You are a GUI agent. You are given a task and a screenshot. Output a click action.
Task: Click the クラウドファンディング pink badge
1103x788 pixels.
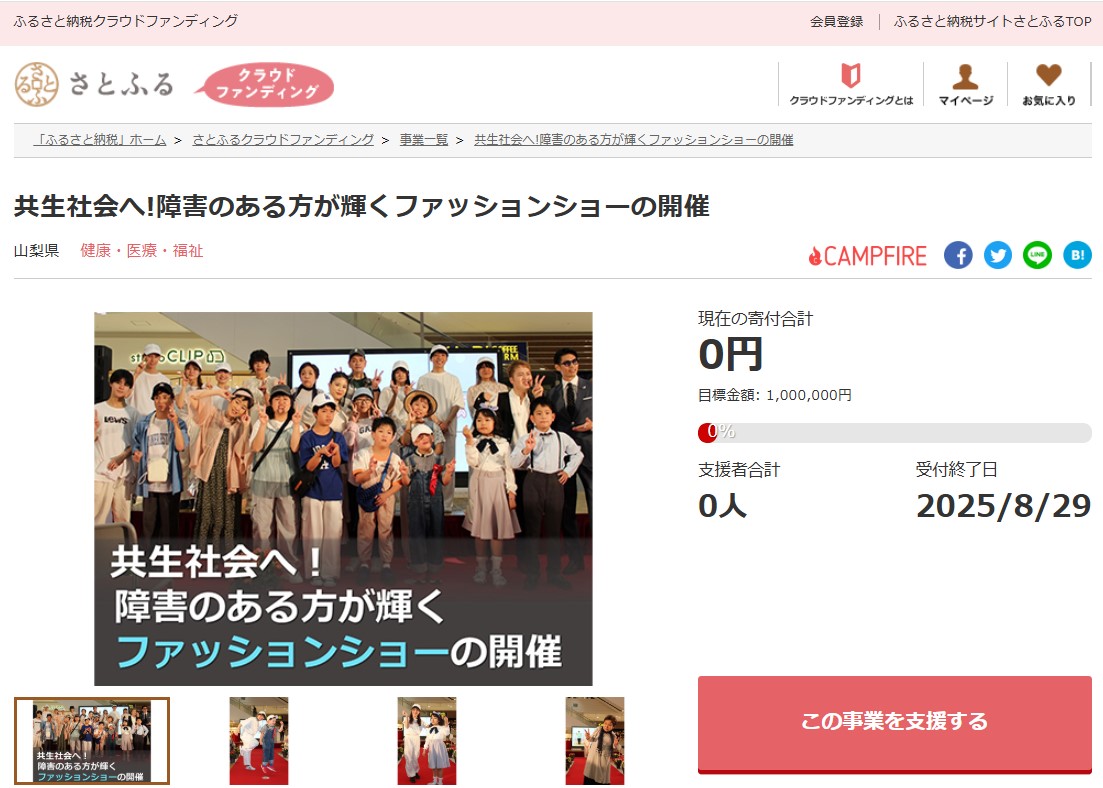(x=264, y=84)
